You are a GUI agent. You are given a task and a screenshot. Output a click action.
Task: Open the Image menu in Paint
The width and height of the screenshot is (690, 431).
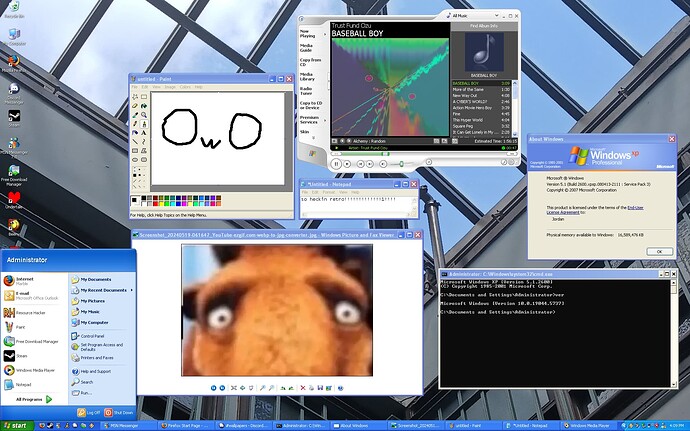point(170,87)
